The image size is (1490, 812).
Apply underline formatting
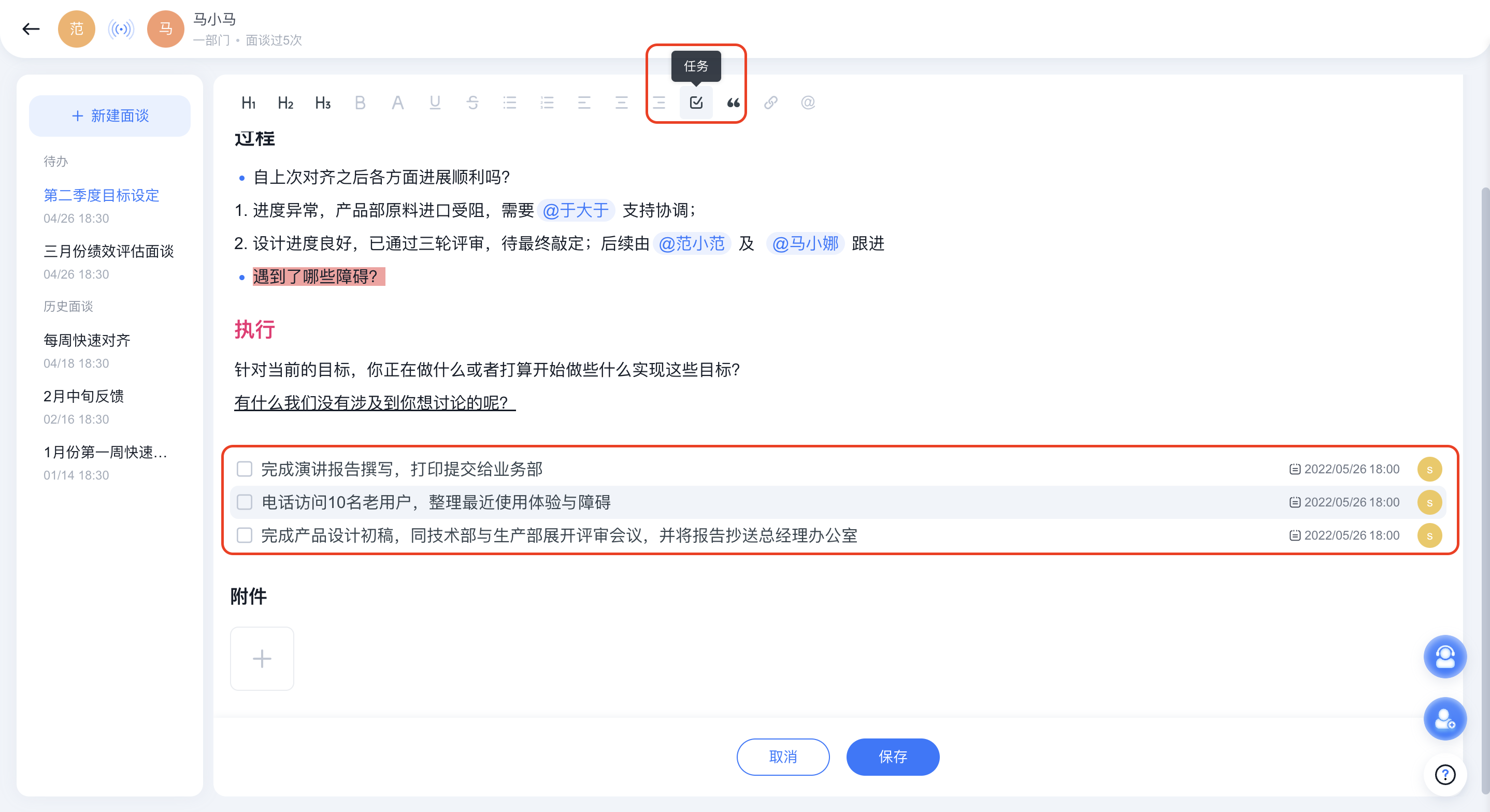tap(435, 103)
